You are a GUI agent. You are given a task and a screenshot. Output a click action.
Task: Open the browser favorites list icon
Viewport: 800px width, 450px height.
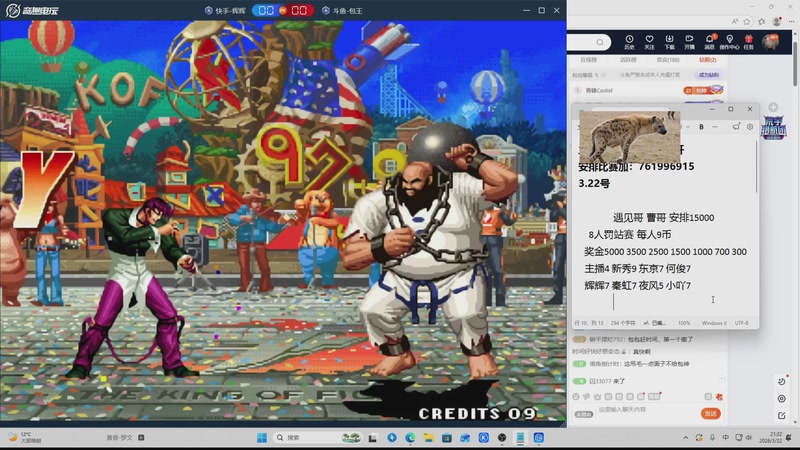tap(762, 21)
